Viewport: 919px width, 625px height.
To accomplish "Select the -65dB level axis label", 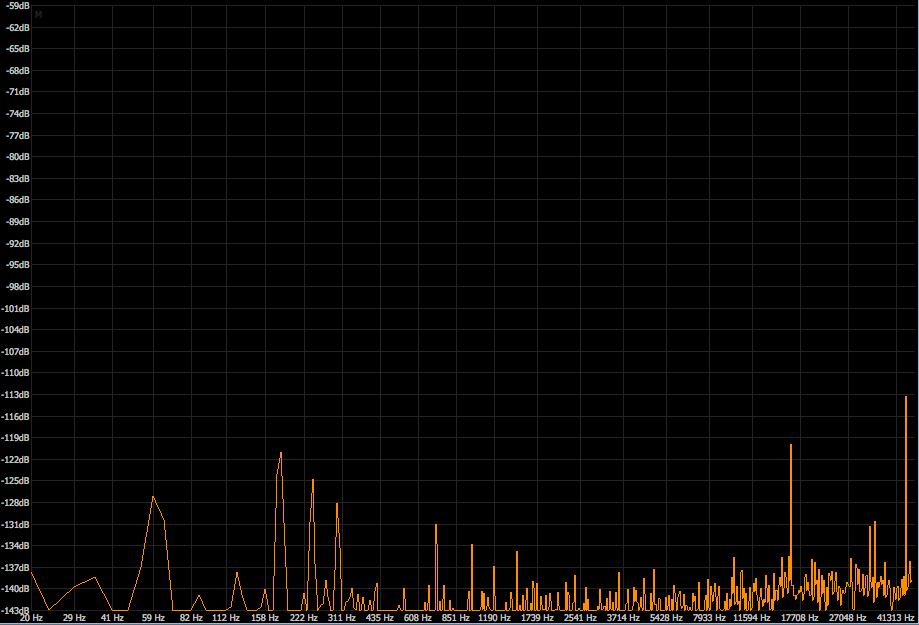I will click(18, 49).
